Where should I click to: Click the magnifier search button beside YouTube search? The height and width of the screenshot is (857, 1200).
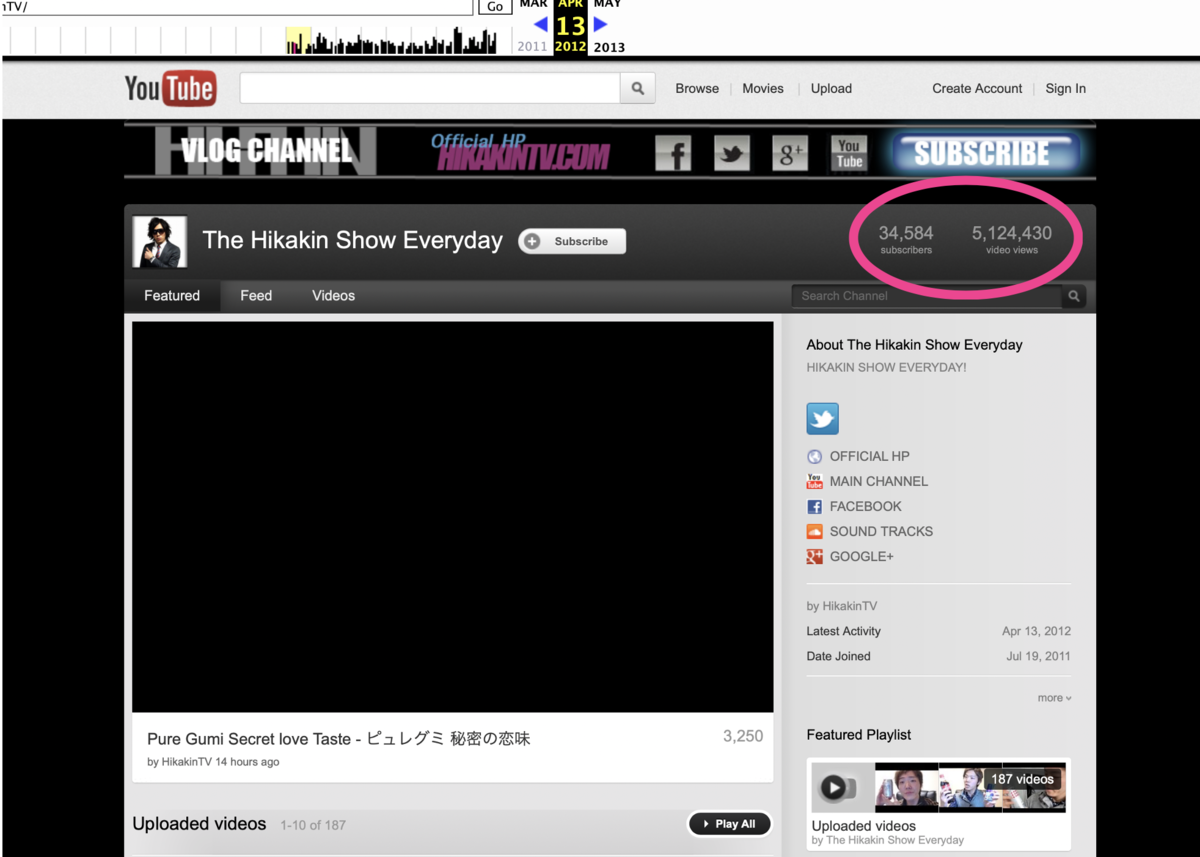[638, 88]
